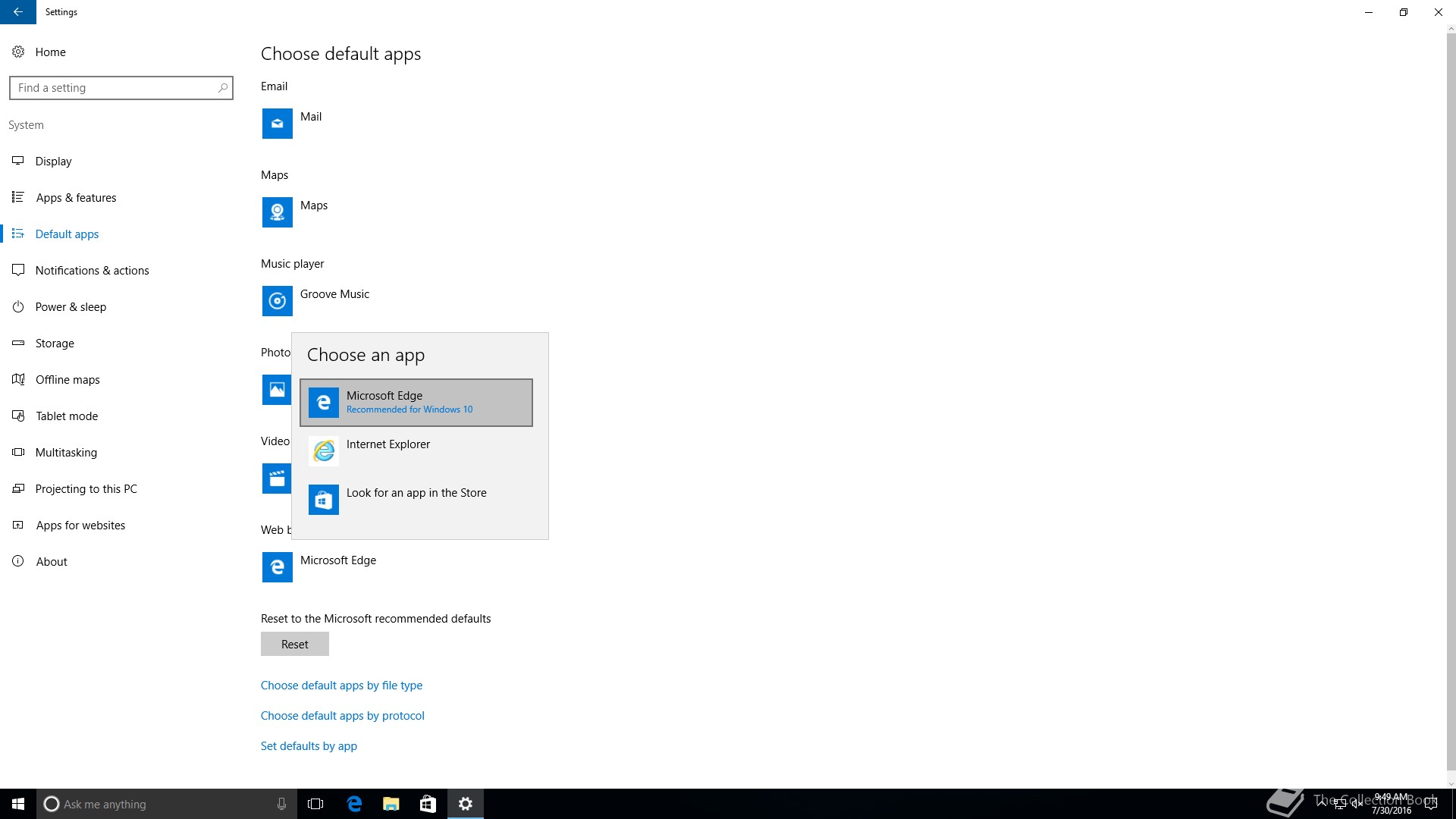
Task: Click Mail as the default email app
Action: point(311,116)
